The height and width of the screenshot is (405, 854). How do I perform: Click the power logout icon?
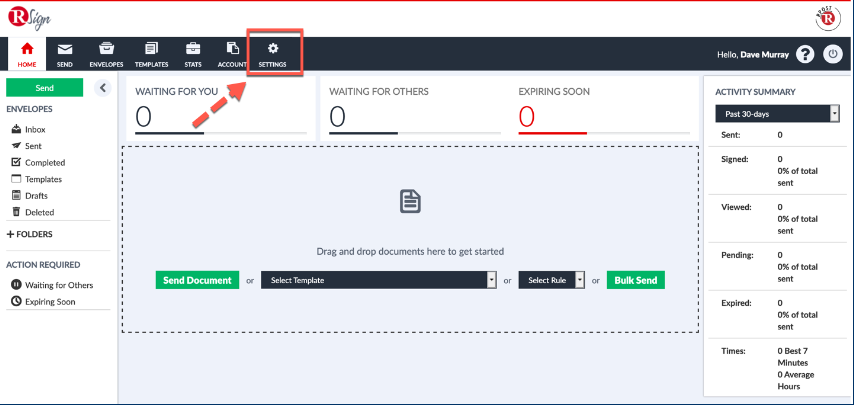(x=833, y=54)
